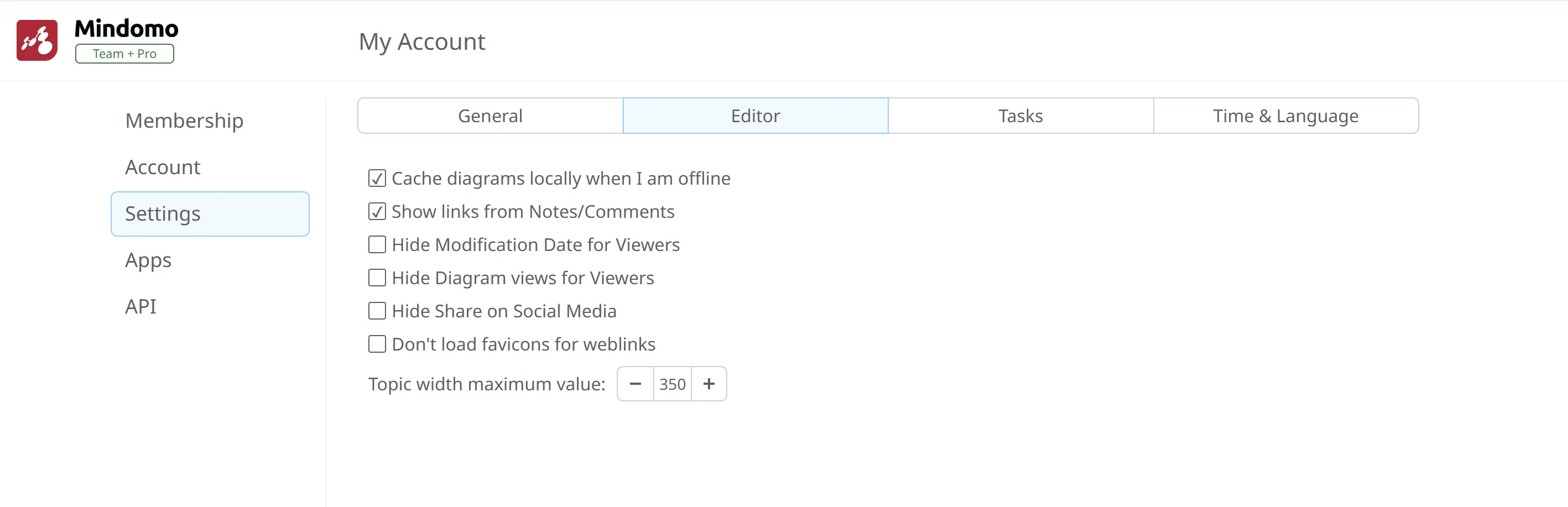Viewport: 1568px width, 507px height.
Task: Enable Hide Diagram views for Viewers
Action: (377, 278)
